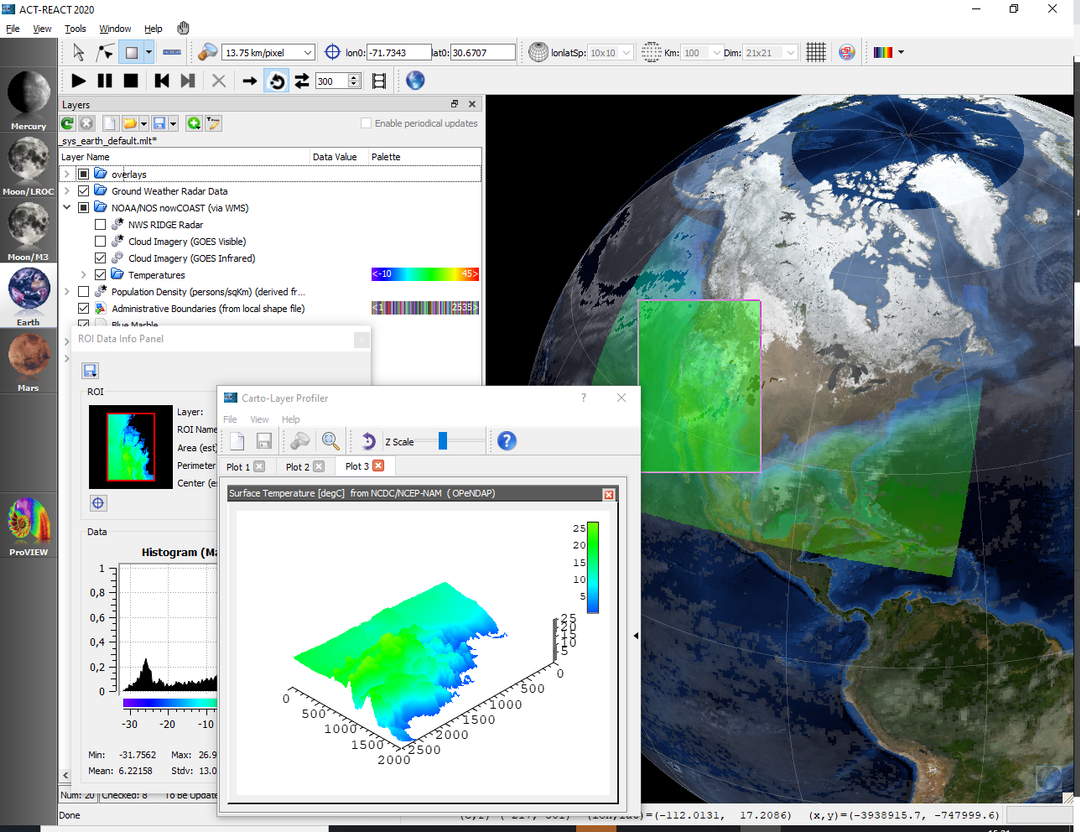Adjust the Z Scale slider
The image size is (1080, 832).
point(443,441)
